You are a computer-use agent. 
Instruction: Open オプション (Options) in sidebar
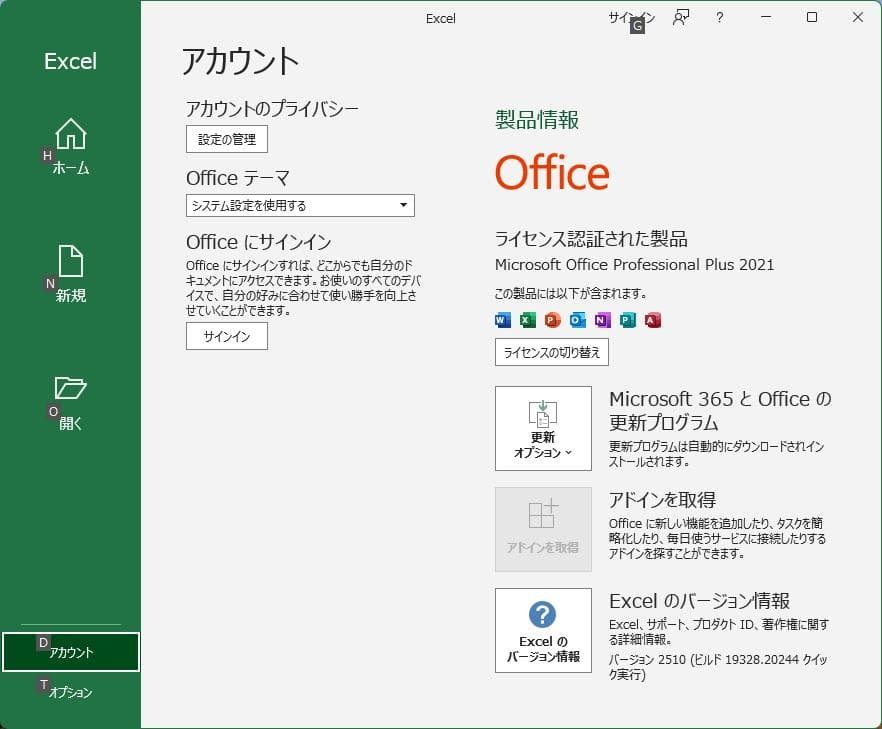[x=70, y=692]
